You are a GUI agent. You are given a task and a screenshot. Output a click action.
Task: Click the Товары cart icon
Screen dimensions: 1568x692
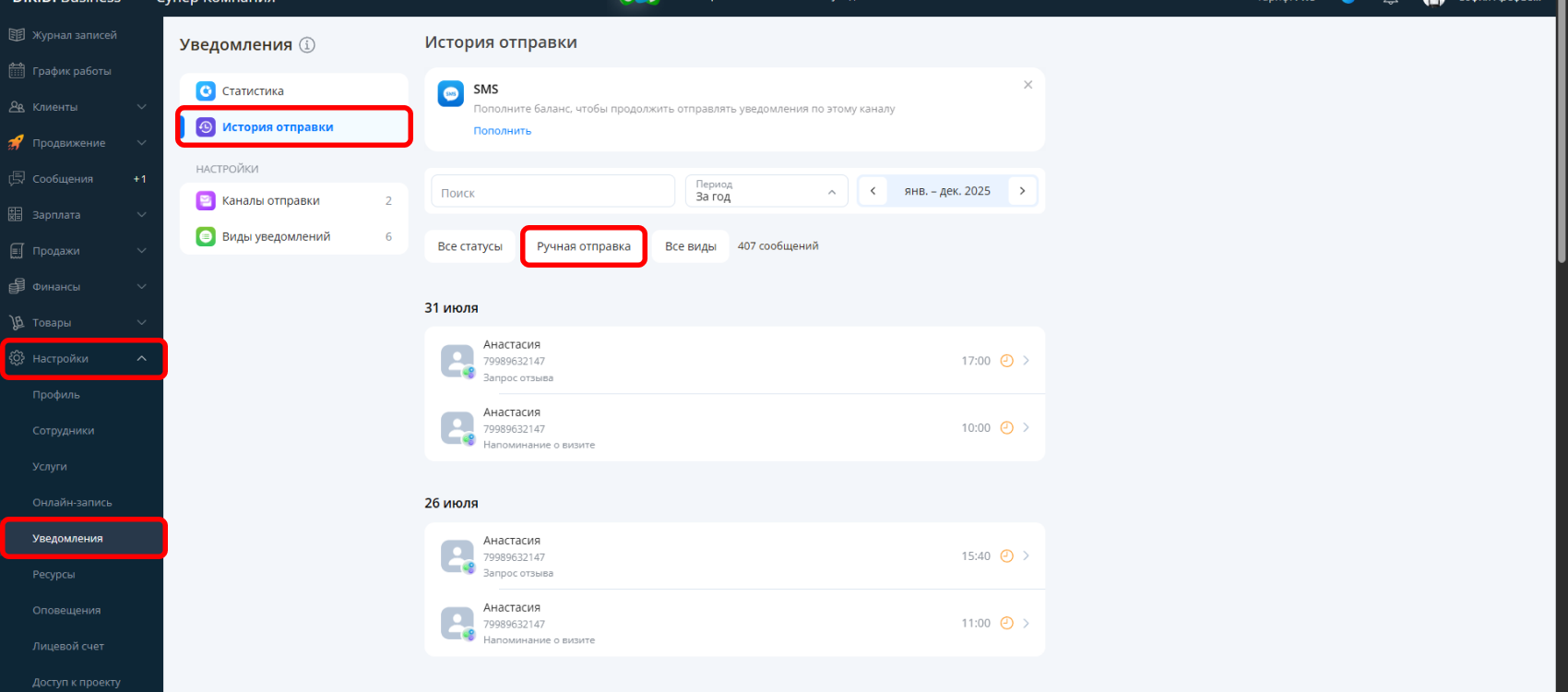coord(17,323)
